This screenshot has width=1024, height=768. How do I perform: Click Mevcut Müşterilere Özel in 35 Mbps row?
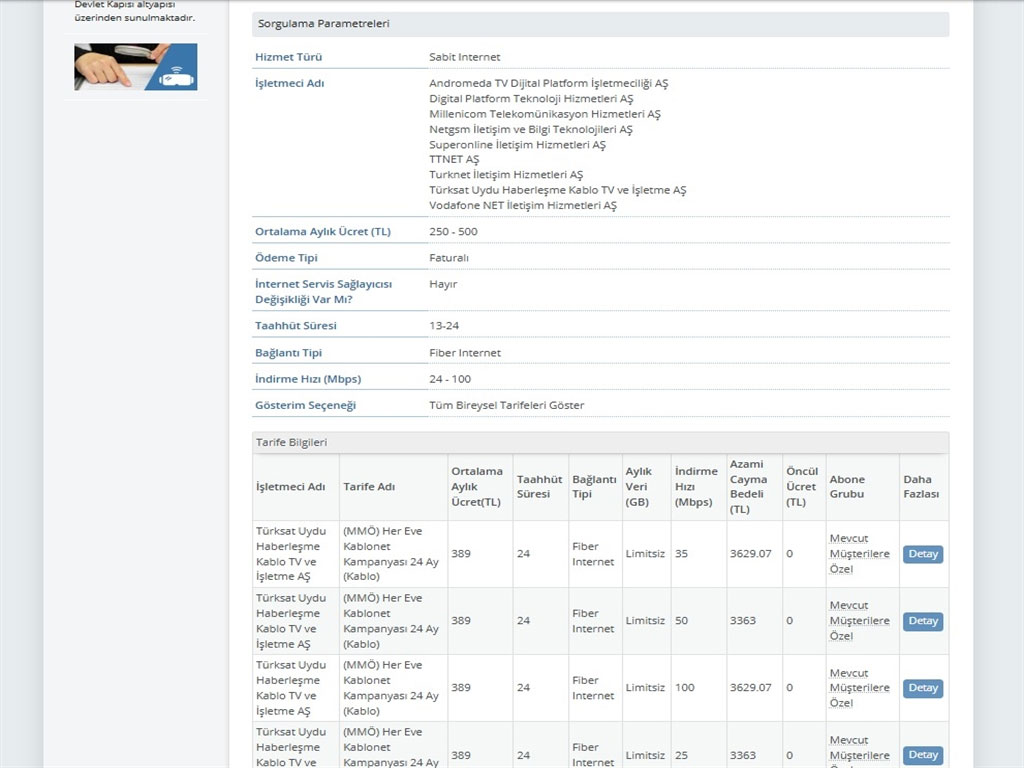coord(859,553)
